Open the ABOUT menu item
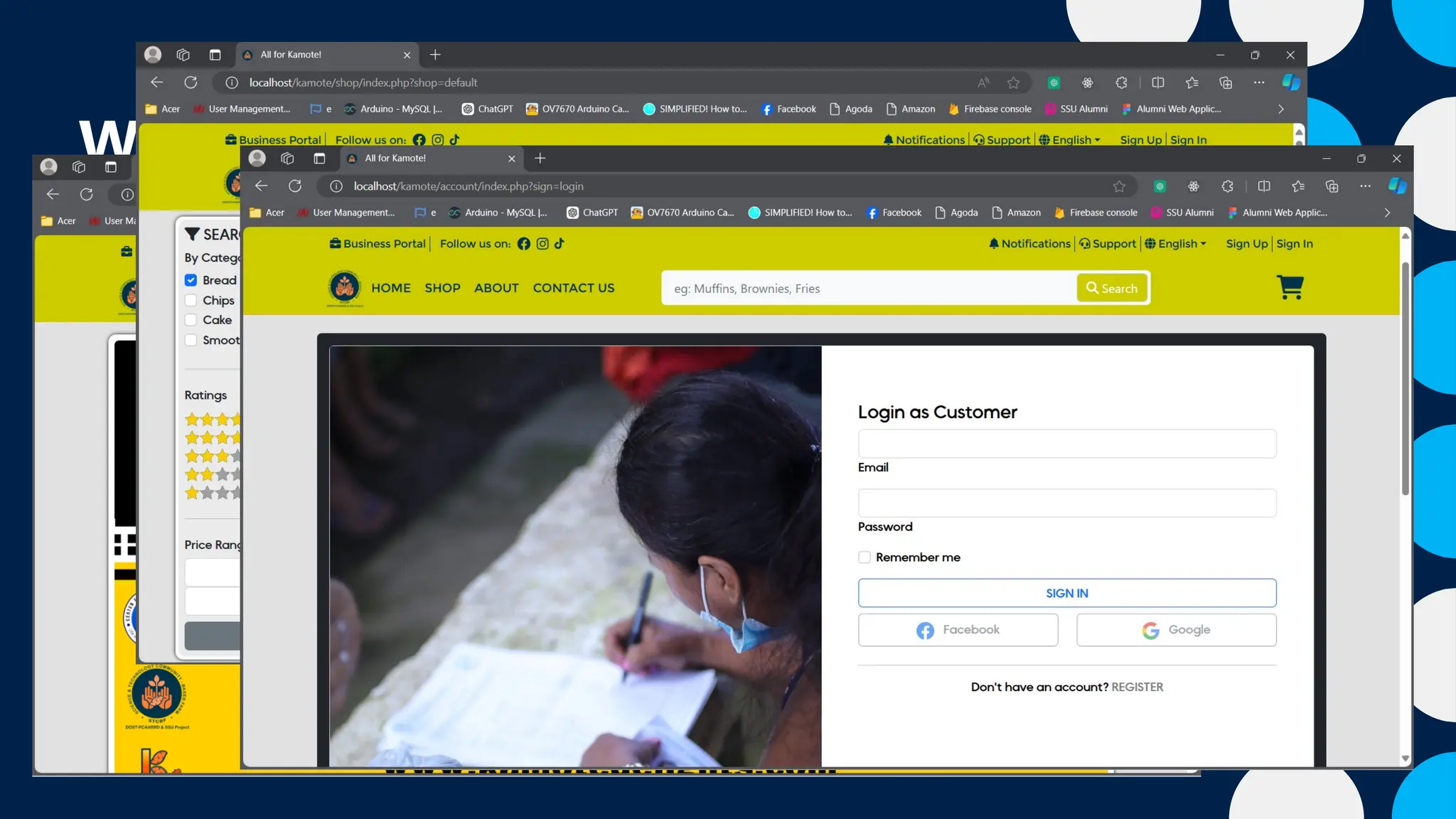 (x=496, y=288)
